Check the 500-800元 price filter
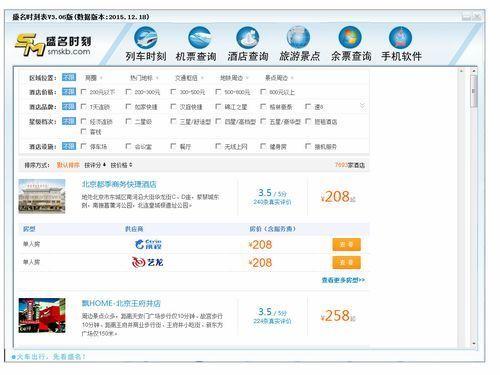 point(218,92)
